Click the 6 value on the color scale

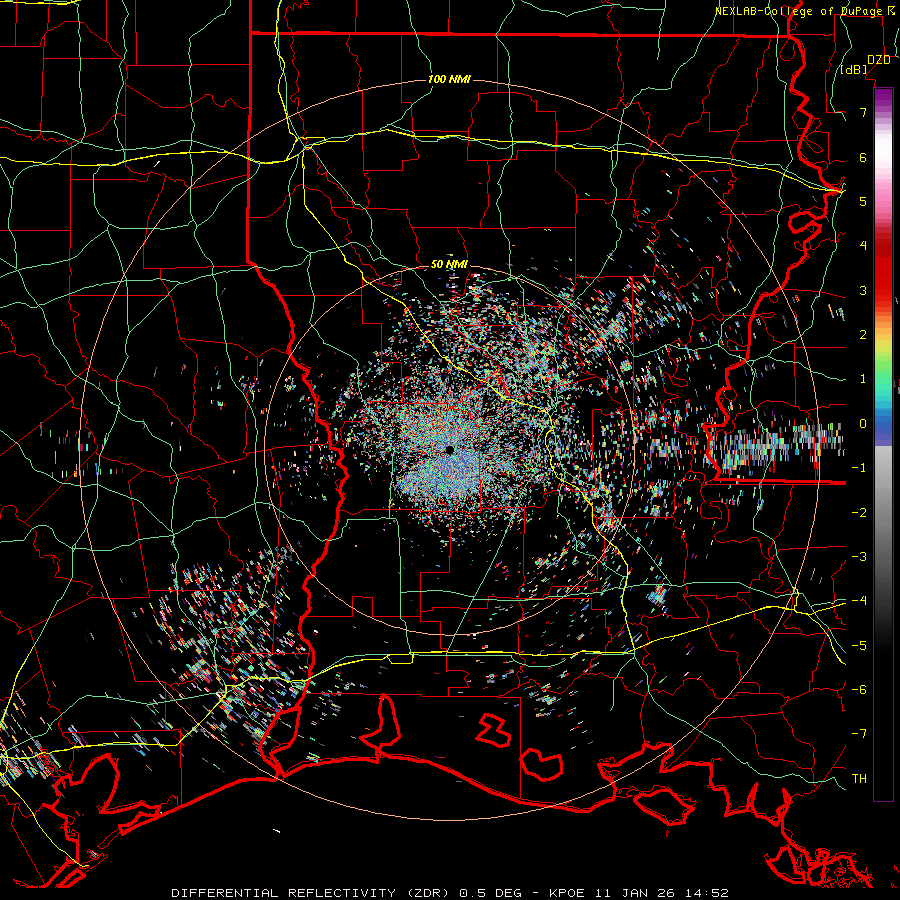pyautogui.click(x=863, y=157)
